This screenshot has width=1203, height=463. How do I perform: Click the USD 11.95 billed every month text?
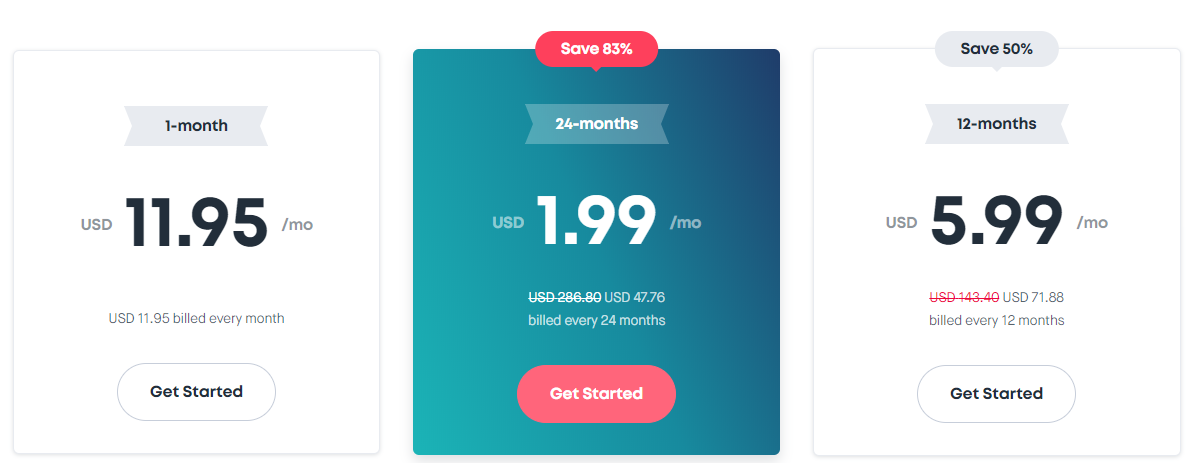coord(196,319)
